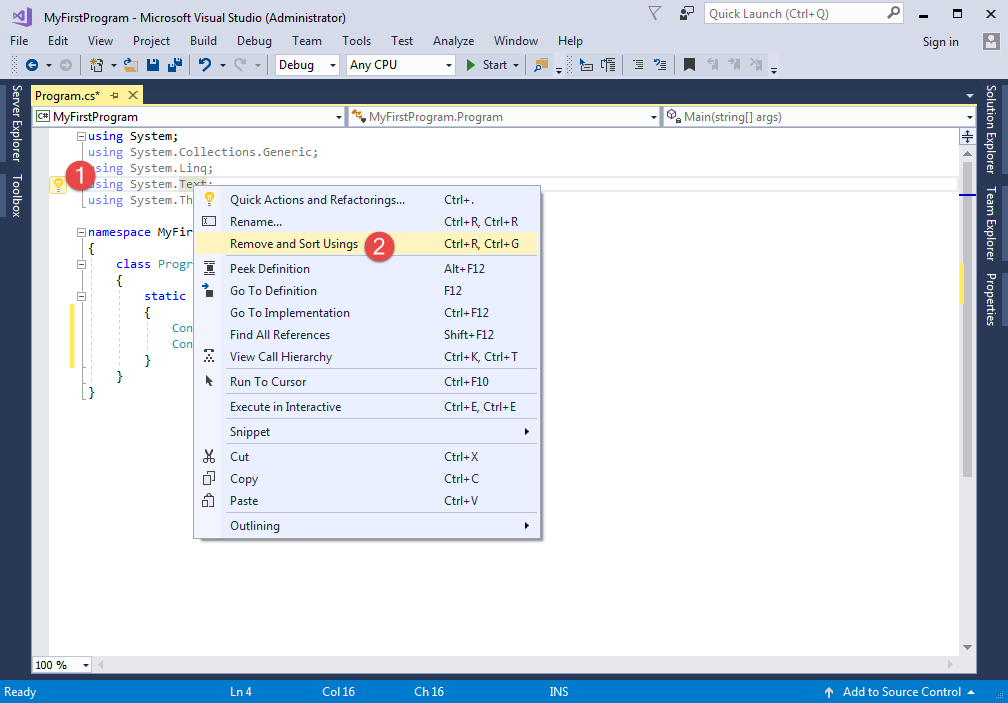Screen dimensions: 1008x703
Task: Collapse the using directives outlining region
Action: click(x=82, y=136)
